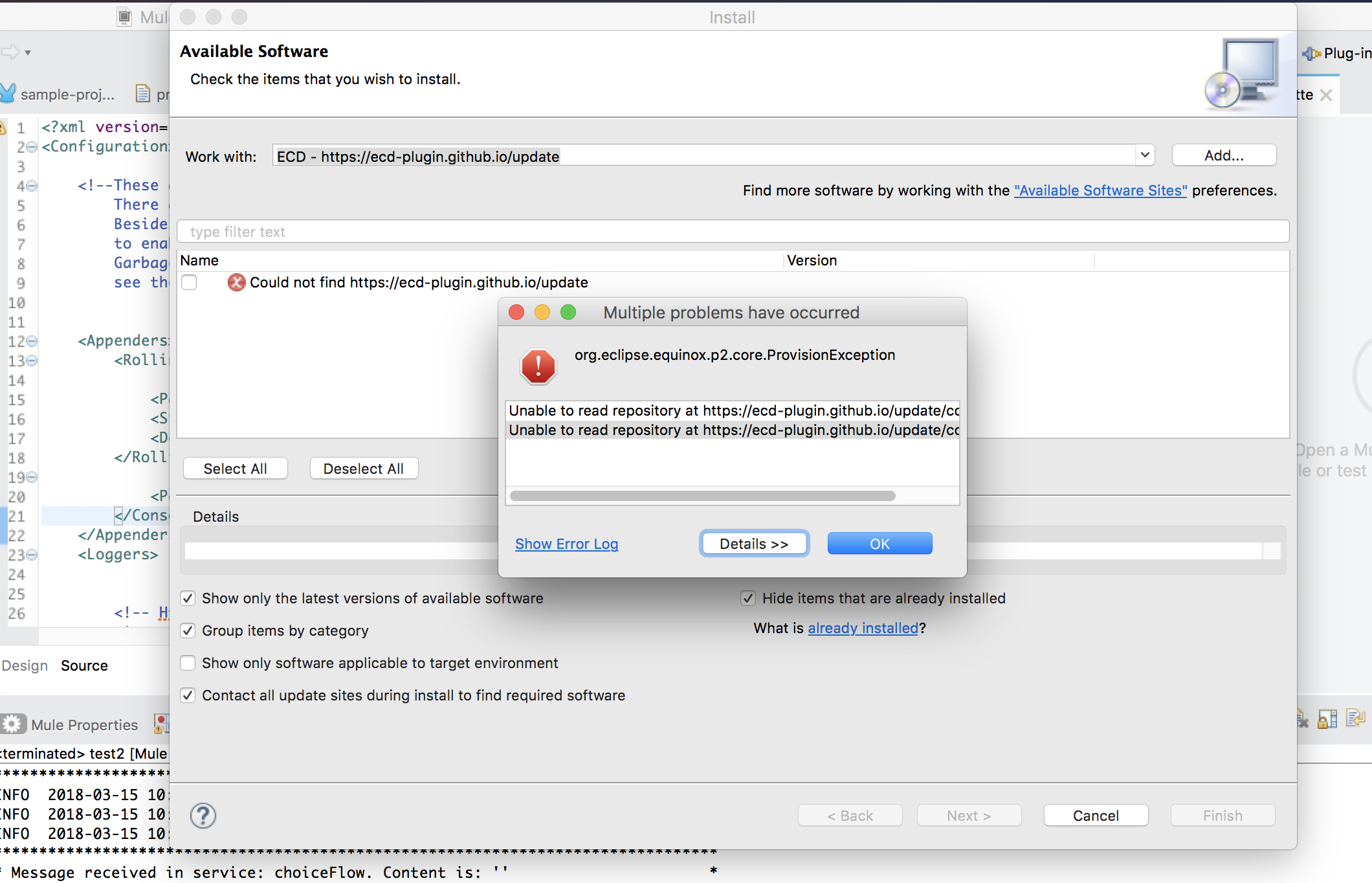Click the word wrap console icon
Image resolution: width=1372 pixels, height=883 pixels.
[x=1355, y=719]
